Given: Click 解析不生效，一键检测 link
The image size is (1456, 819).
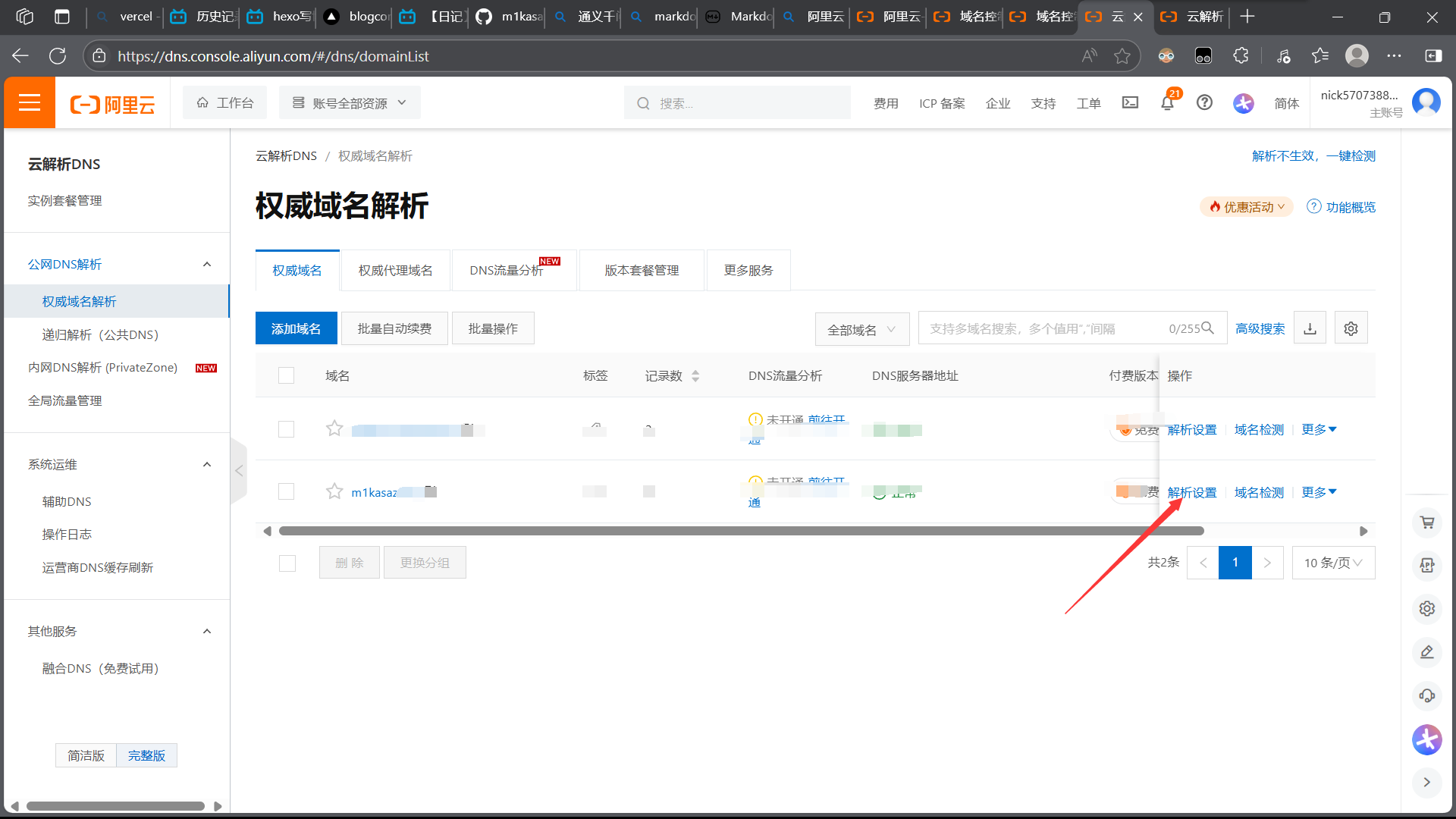Looking at the screenshot, I should 1313,155.
